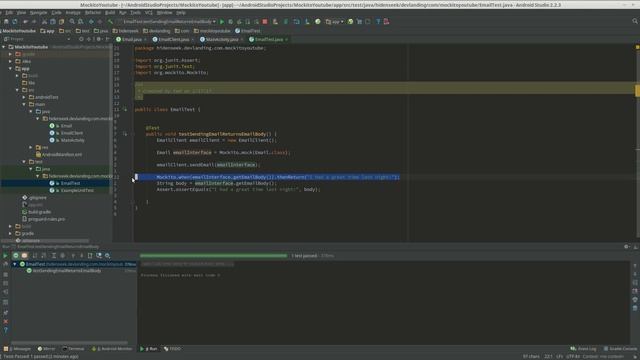Expand the .idea folder
The height and width of the screenshot is (360, 640).
(x=11, y=61)
